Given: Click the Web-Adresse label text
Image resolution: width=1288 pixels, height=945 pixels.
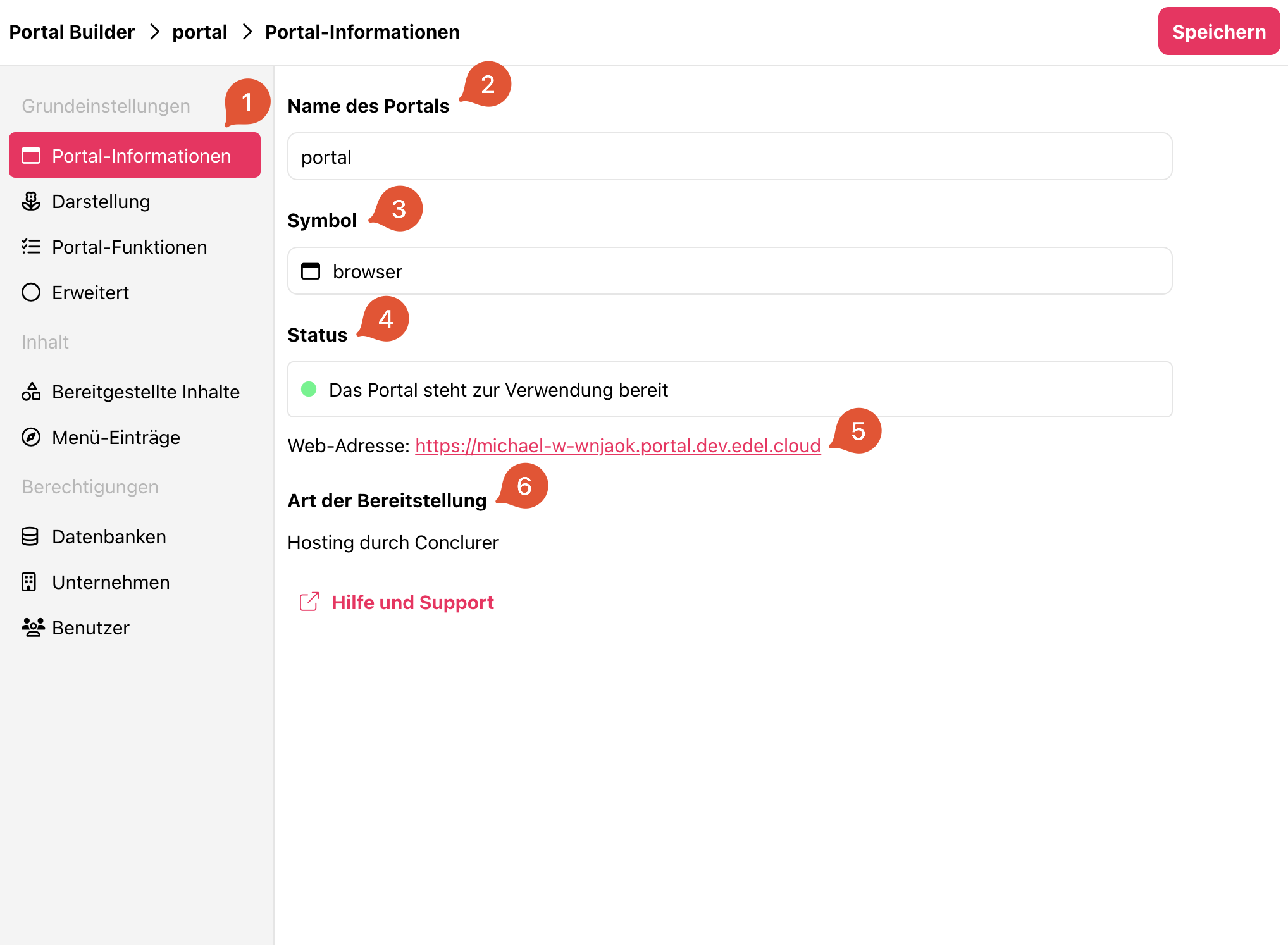Looking at the screenshot, I should pyautogui.click(x=349, y=446).
